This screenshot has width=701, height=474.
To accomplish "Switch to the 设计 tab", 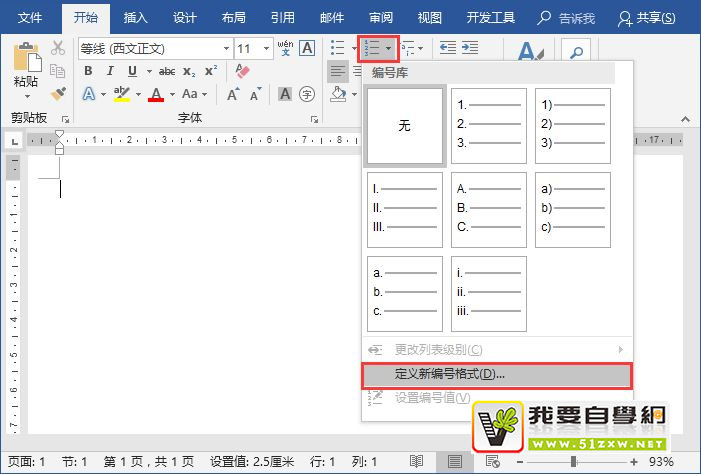I will [x=185, y=17].
